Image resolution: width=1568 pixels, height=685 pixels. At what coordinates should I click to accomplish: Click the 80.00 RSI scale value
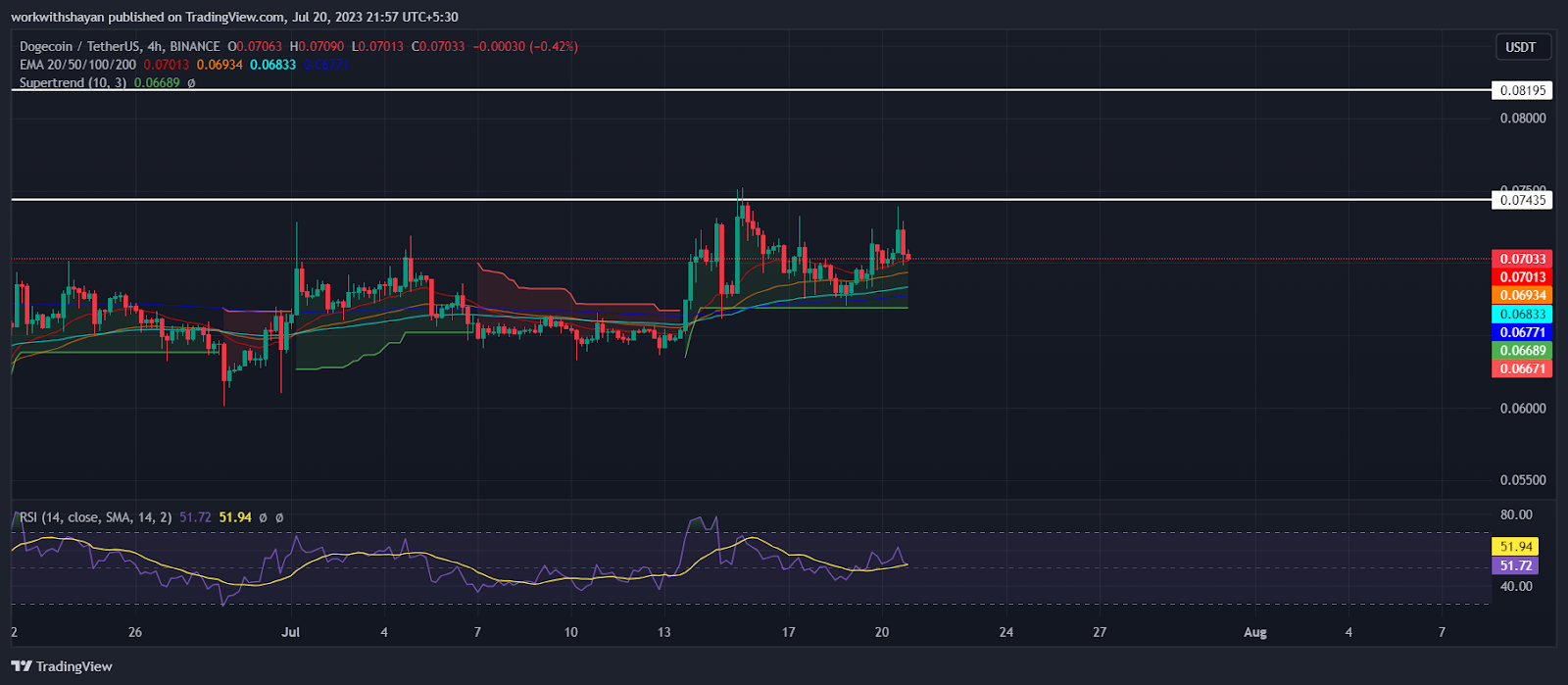point(1516,514)
